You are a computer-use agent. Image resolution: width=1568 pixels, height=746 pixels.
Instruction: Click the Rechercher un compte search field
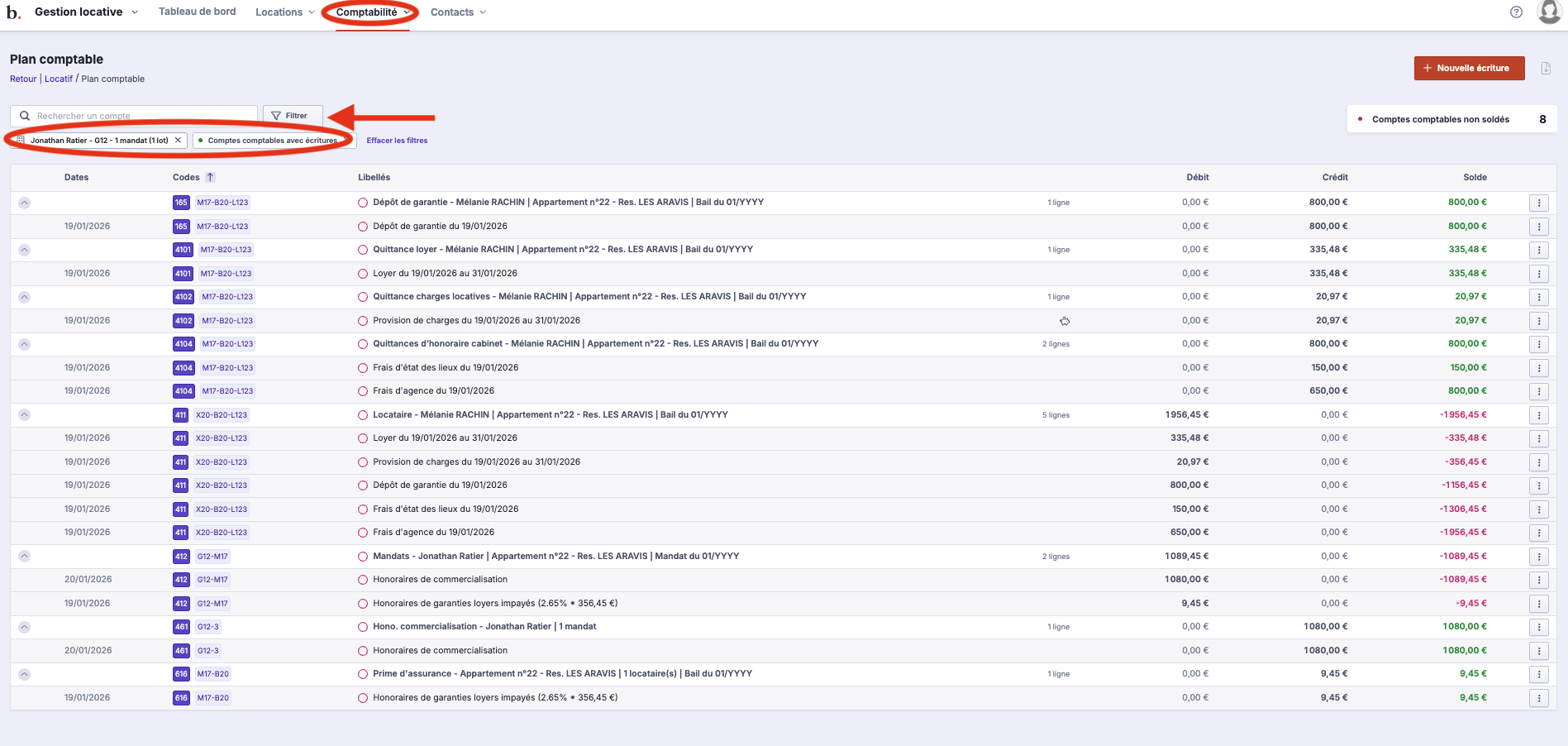click(141, 116)
